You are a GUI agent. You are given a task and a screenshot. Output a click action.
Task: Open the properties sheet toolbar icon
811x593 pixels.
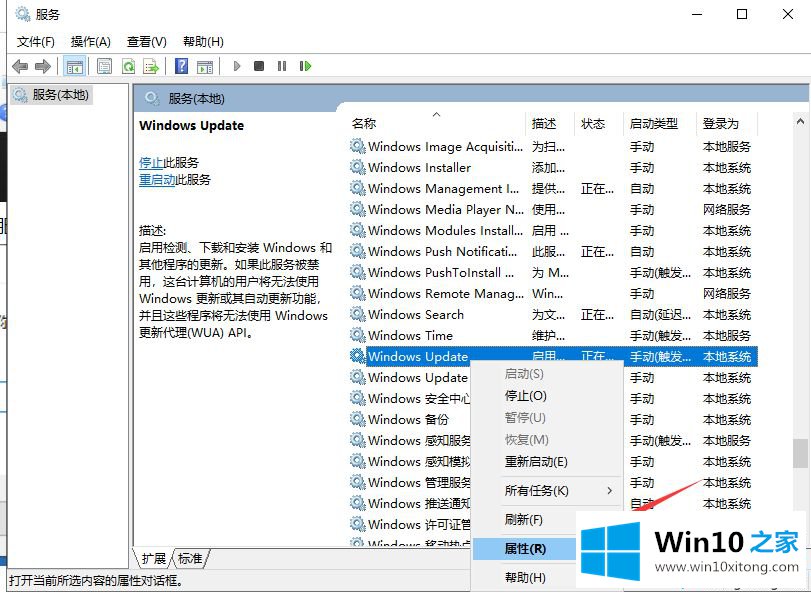click(x=104, y=66)
